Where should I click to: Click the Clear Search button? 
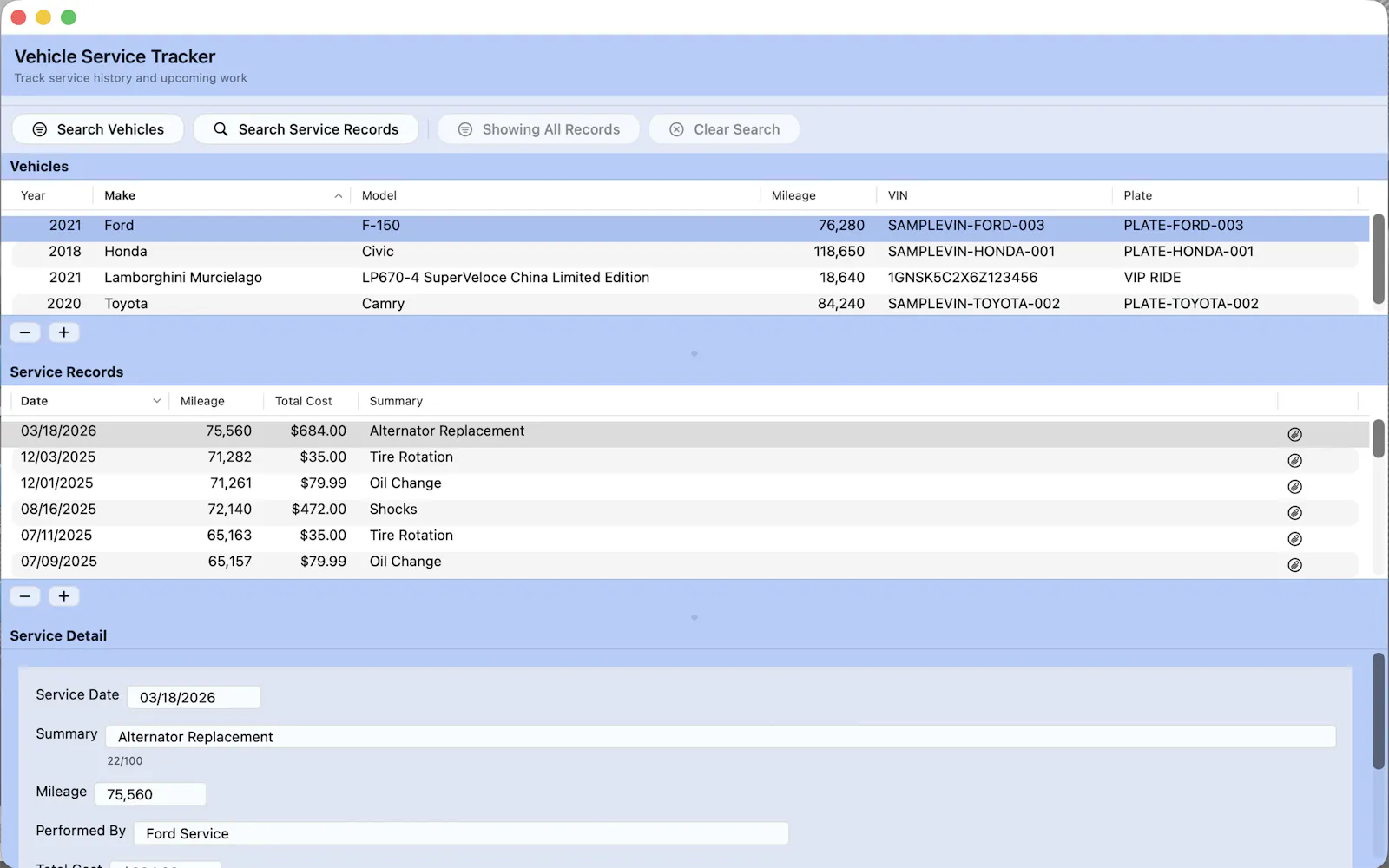pos(724,129)
